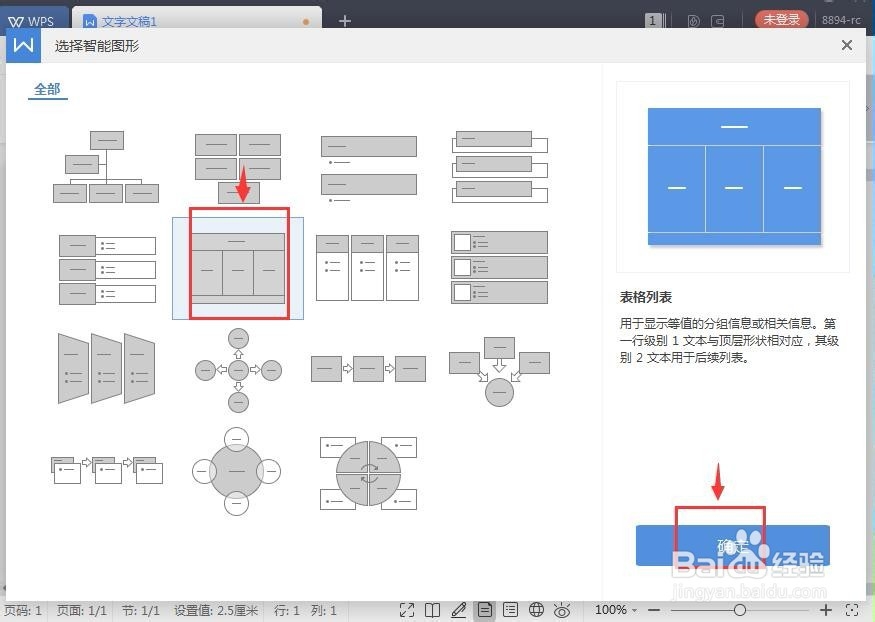Add a new document tab with plus

coord(345,21)
